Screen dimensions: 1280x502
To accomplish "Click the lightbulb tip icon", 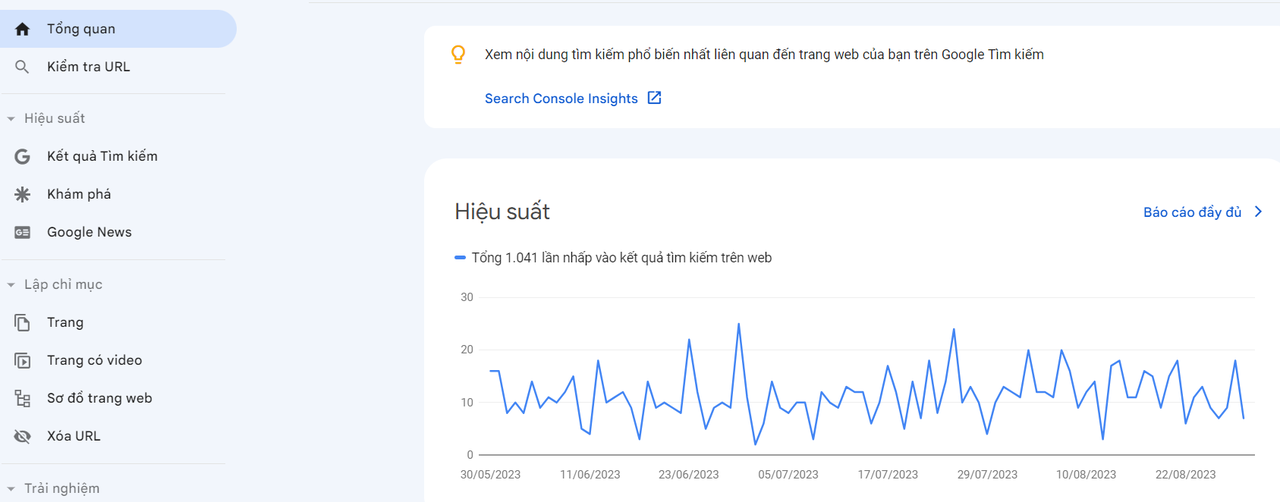I will coord(458,55).
